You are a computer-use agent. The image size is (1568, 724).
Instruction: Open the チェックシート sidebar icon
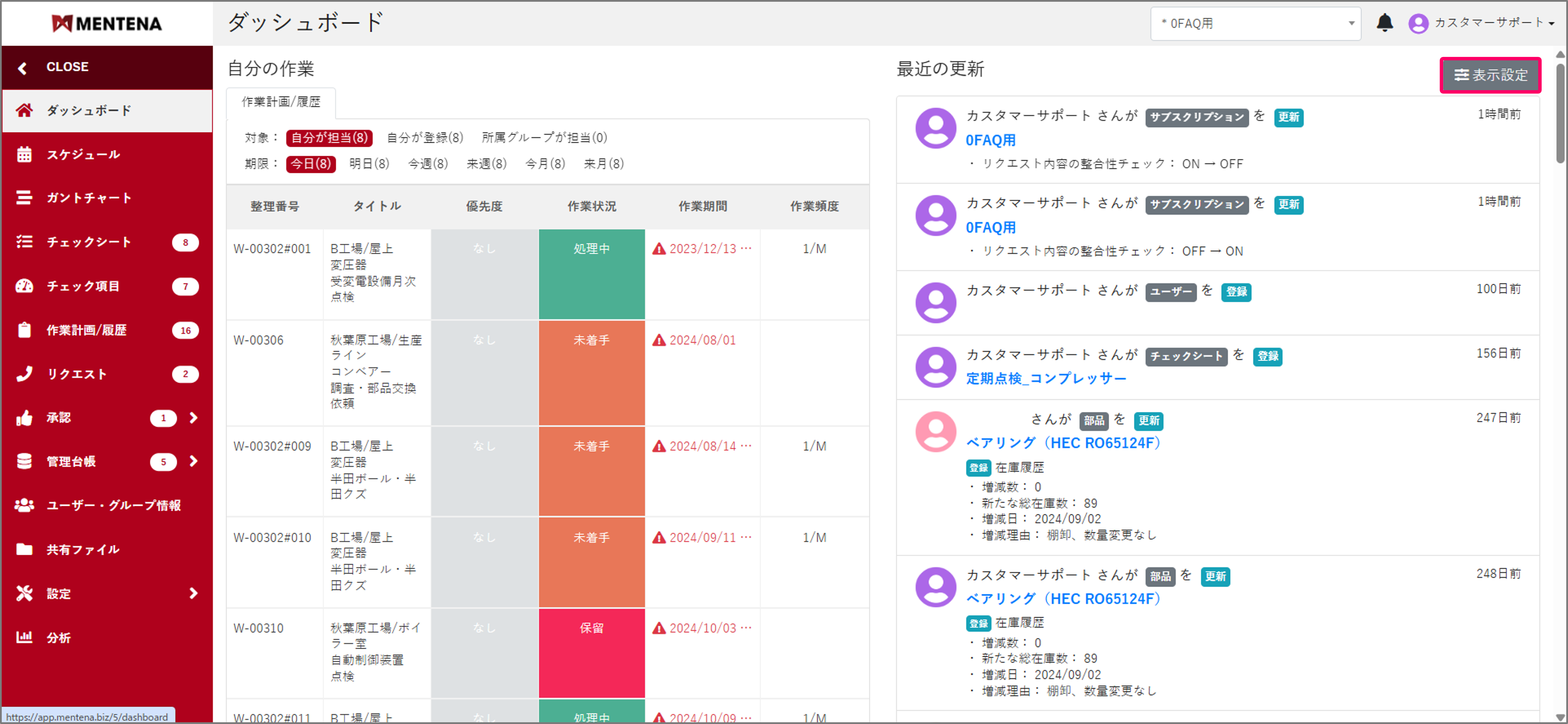point(24,242)
